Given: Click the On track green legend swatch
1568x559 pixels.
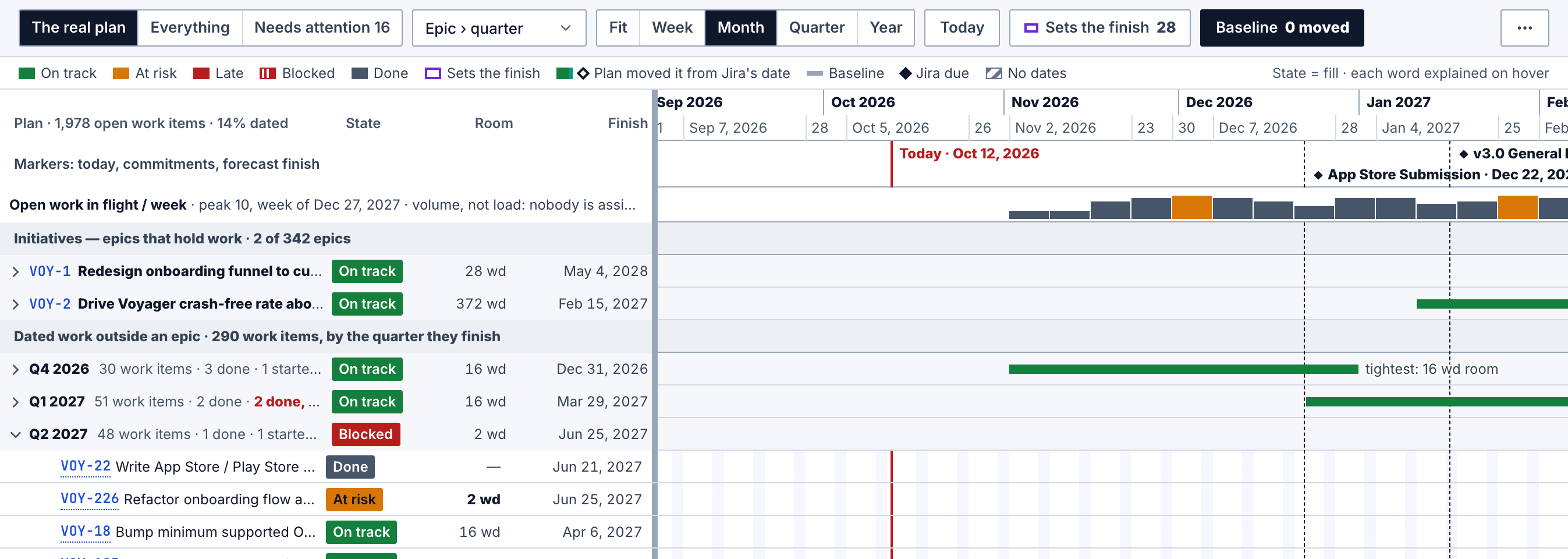Looking at the screenshot, I should tap(27, 74).
